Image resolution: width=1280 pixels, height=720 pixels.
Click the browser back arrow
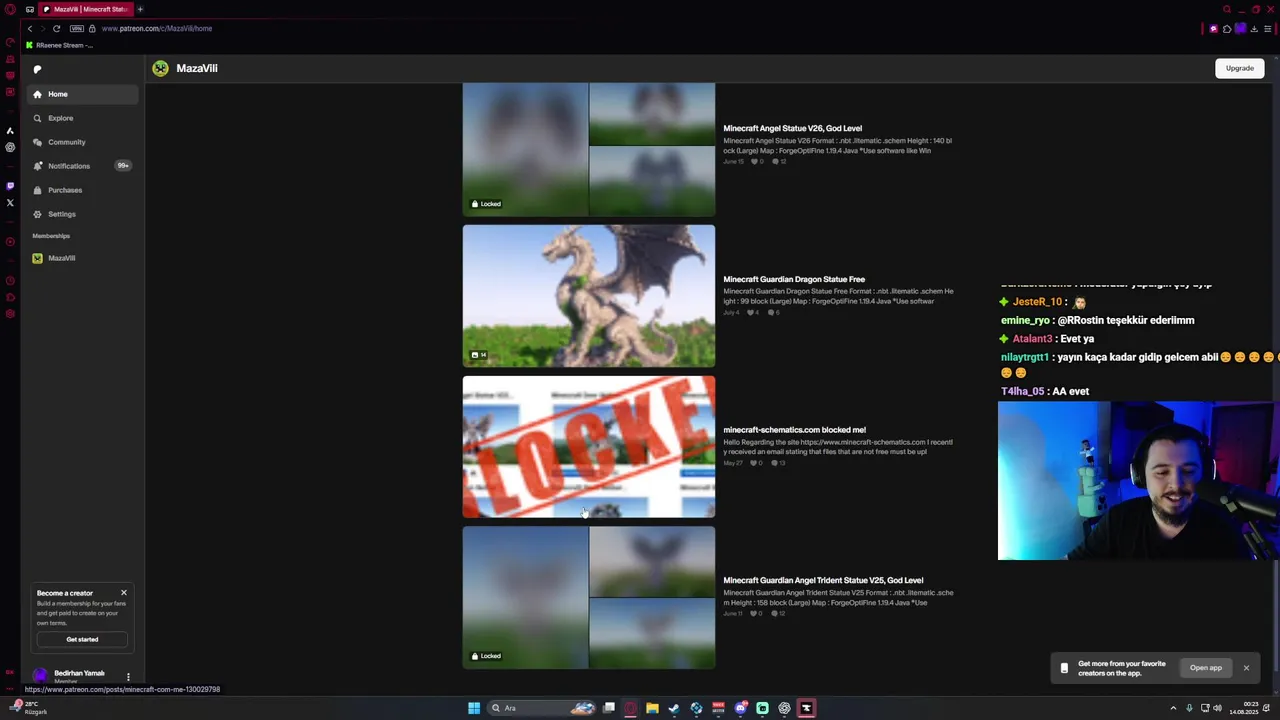point(30,28)
